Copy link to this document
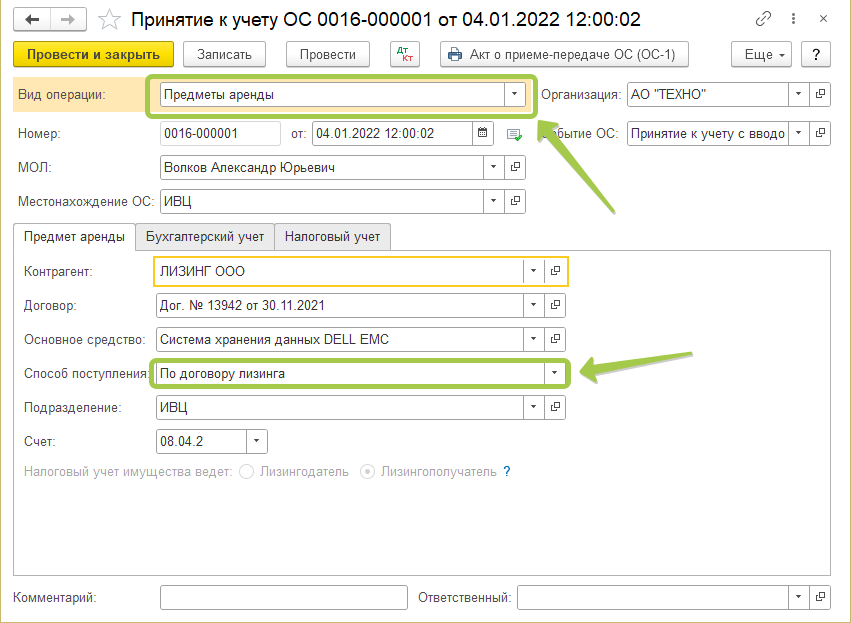 click(x=764, y=19)
